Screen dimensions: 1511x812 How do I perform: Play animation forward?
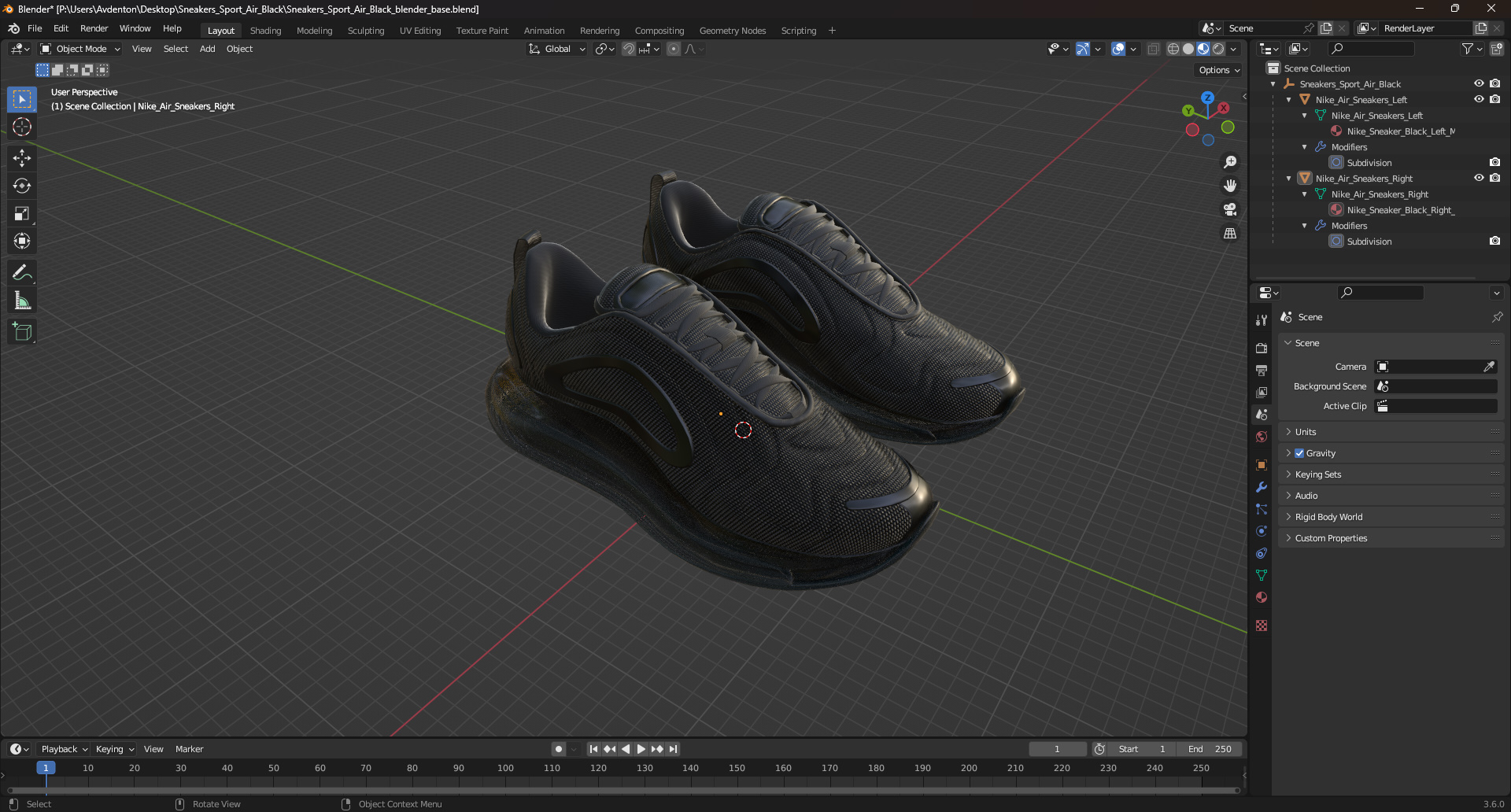[x=641, y=749]
